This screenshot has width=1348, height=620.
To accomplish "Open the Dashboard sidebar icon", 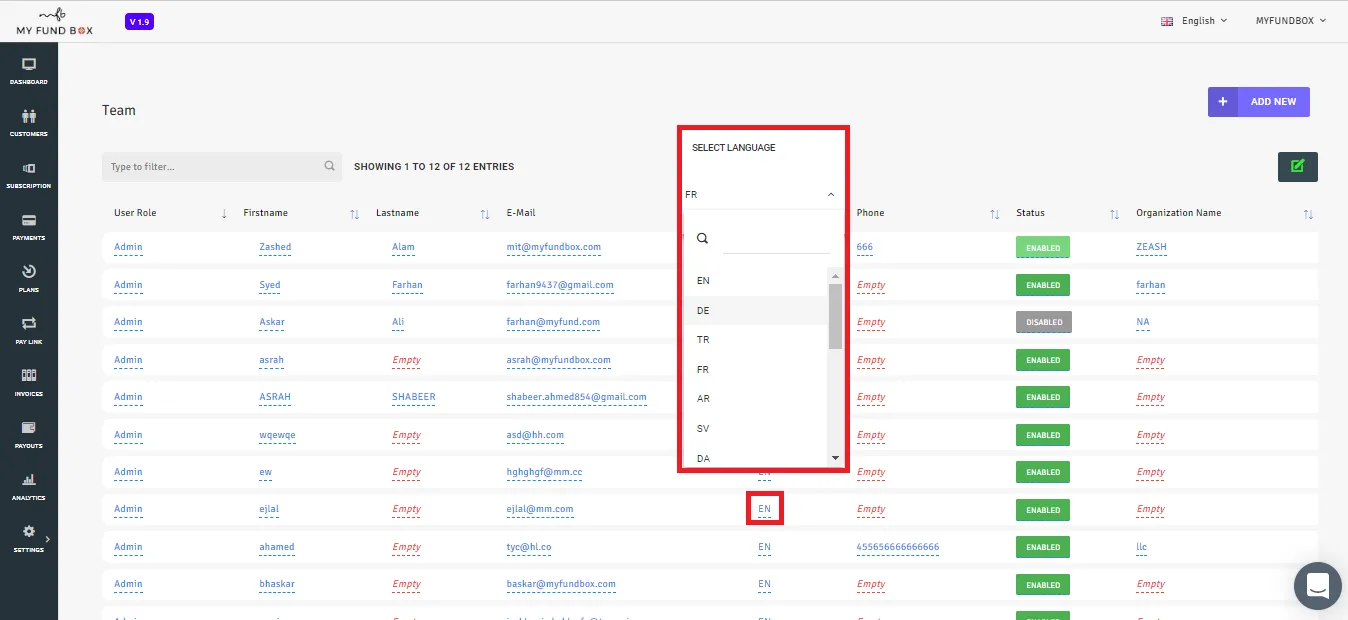I will pyautogui.click(x=29, y=70).
